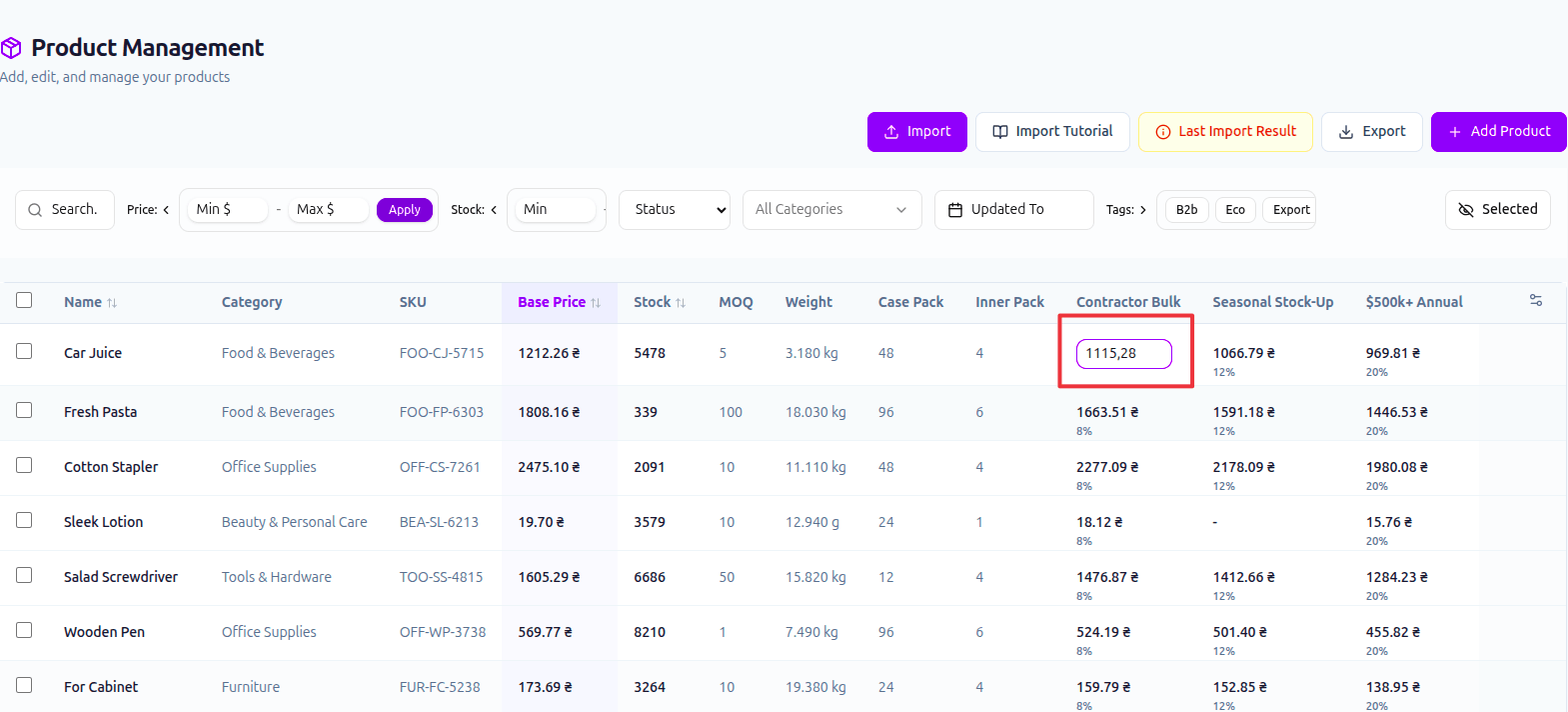Click Sleek Lotion annual price 15.76

point(1389,522)
